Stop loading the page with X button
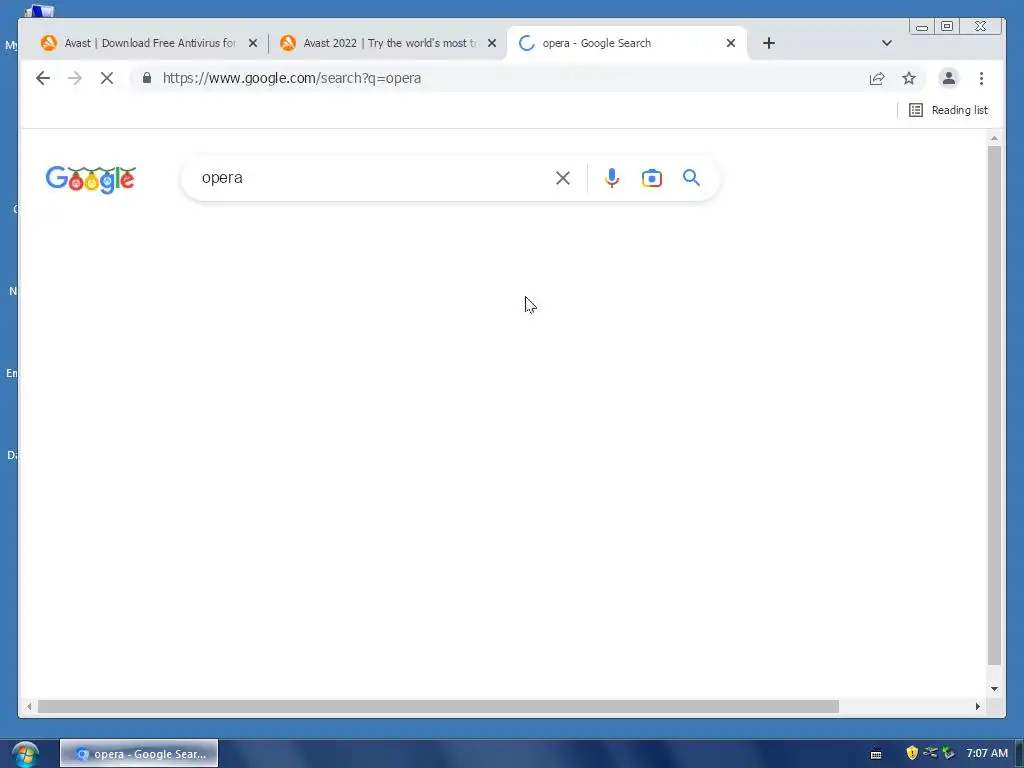Screen dimensions: 1024x768 pyautogui.click(x=107, y=78)
